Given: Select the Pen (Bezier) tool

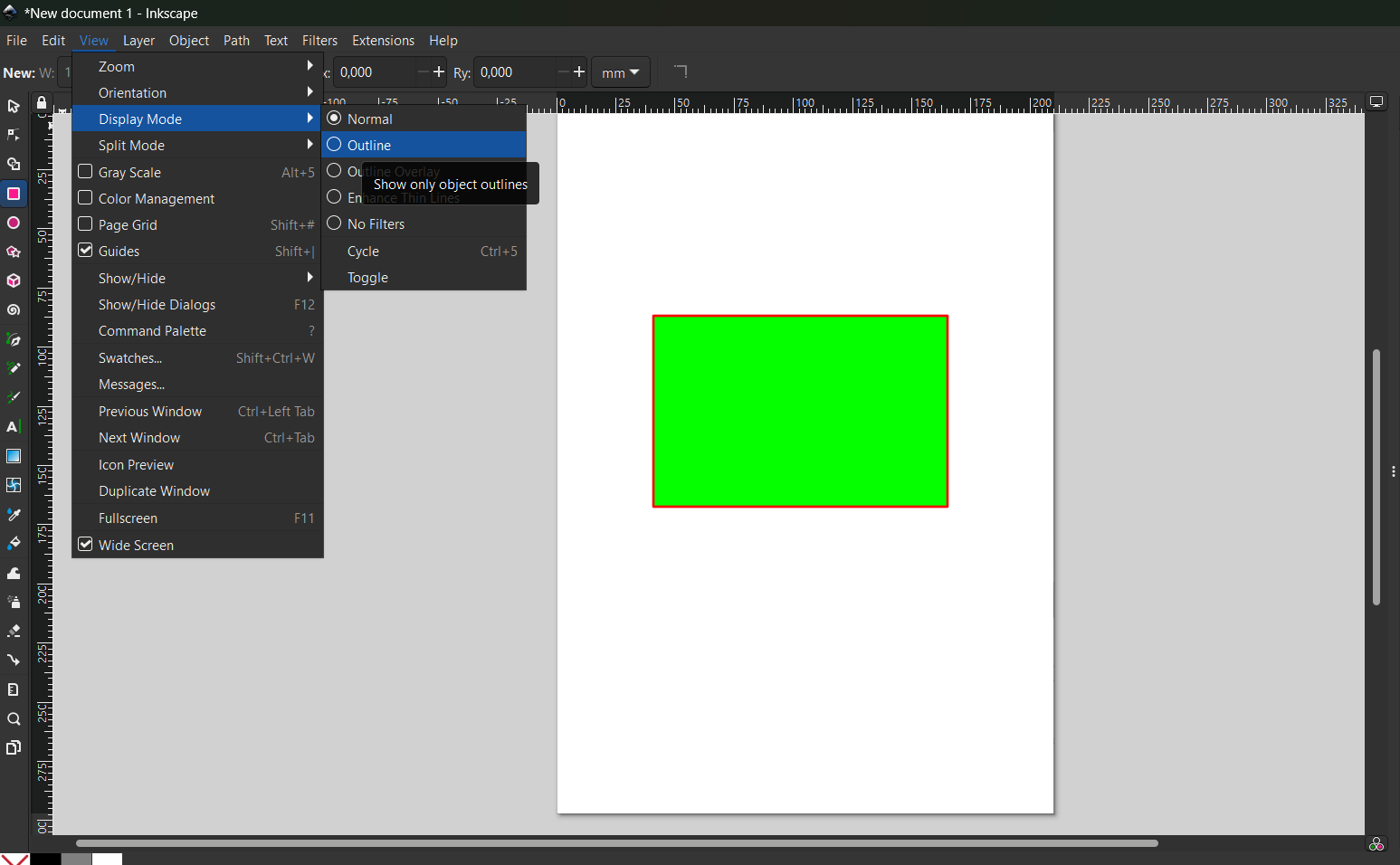Looking at the screenshot, I should (x=14, y=340).
